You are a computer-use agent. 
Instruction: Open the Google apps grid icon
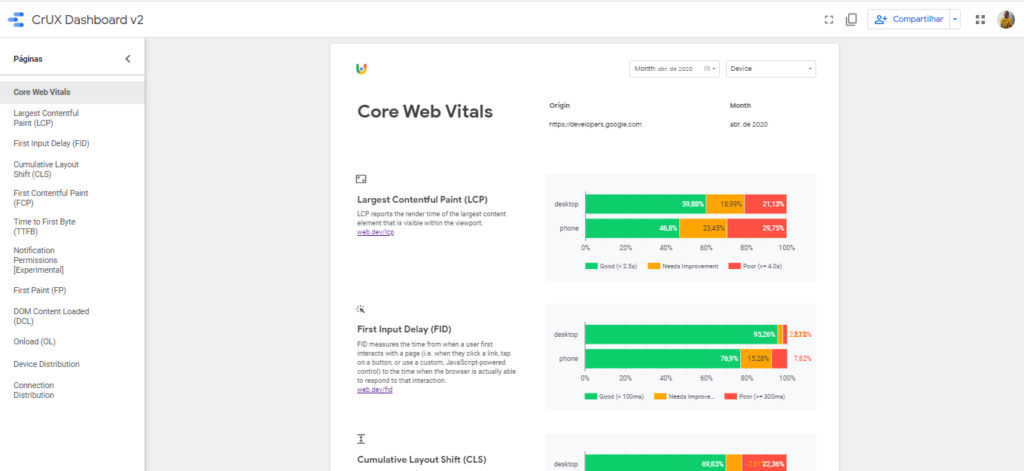click(x=980, y=20)
